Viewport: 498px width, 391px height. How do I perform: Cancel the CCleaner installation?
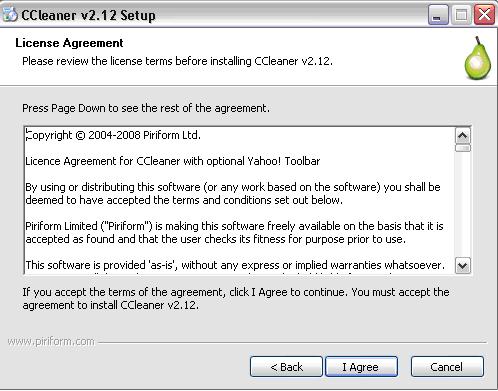(x=447, y=367)
